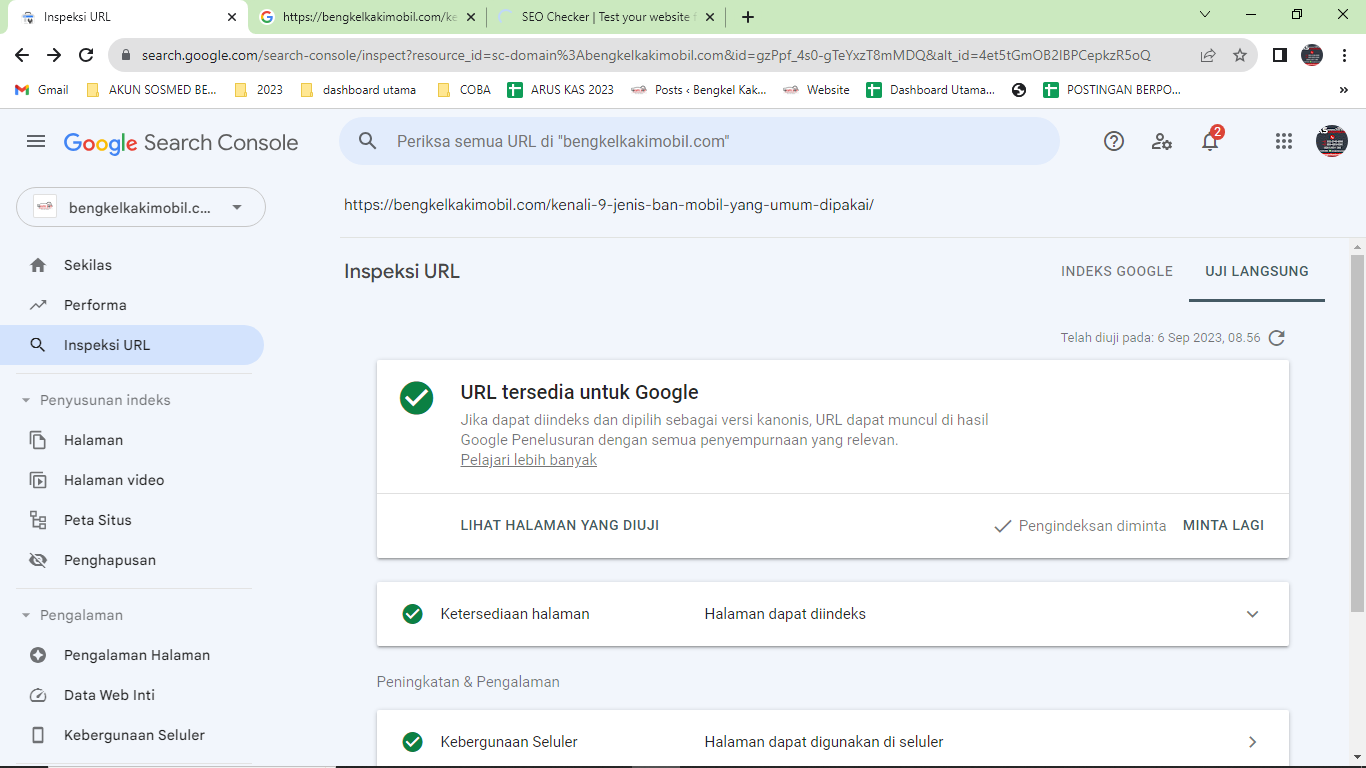Open the Posts Bengkel Kak bookmark

[699, 90]
